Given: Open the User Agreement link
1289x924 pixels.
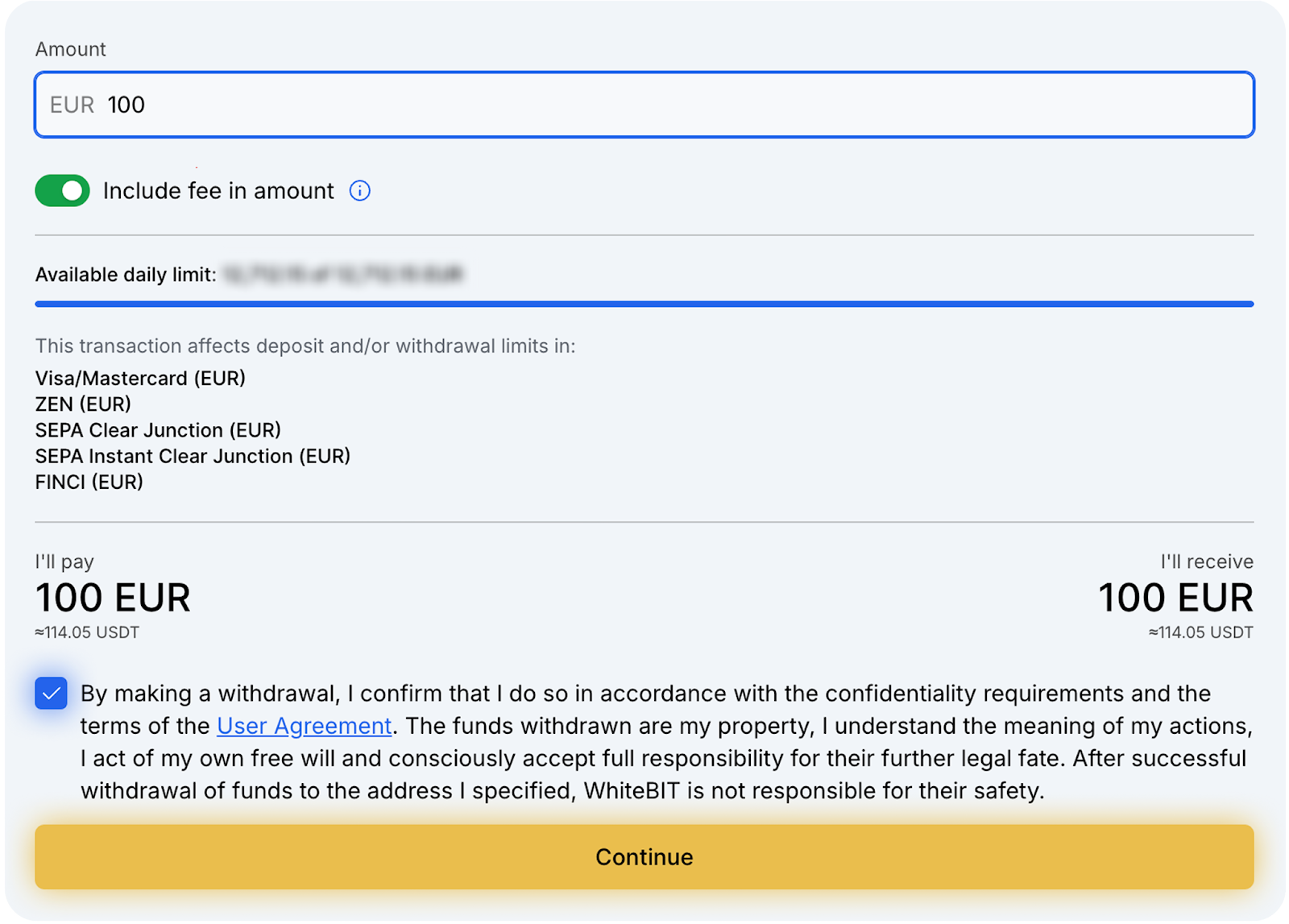Looking at the screenshot, I should click(304, 726).
